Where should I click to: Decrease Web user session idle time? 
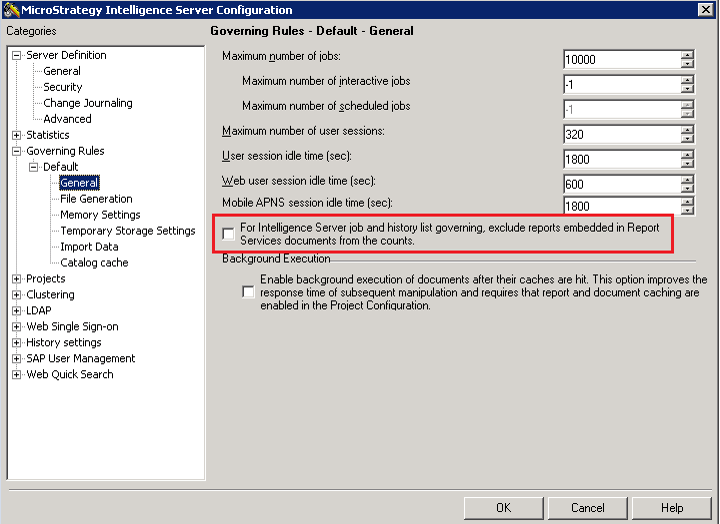[687, 189]
